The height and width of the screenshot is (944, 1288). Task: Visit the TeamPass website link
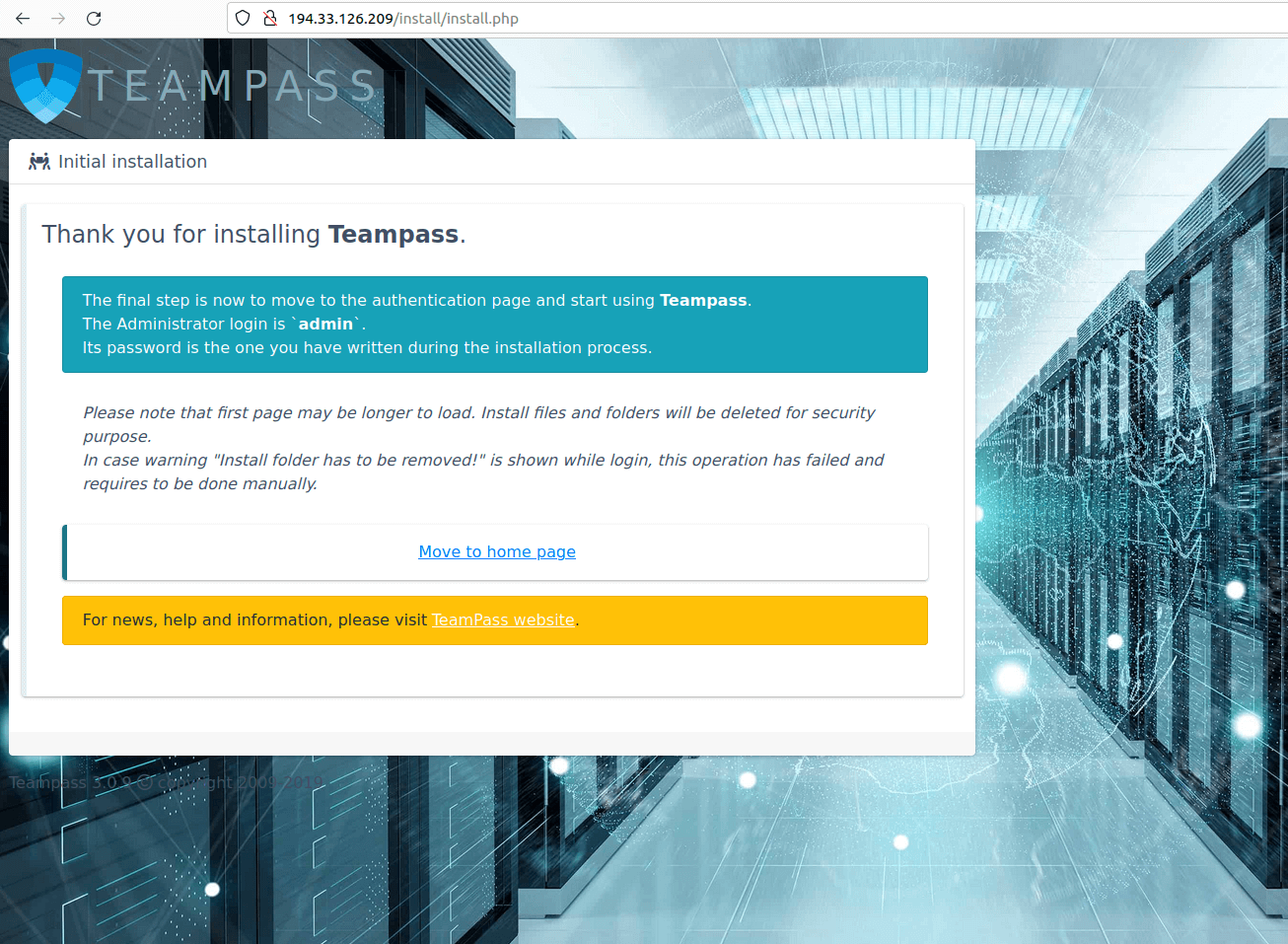click(x=503, y=620)
